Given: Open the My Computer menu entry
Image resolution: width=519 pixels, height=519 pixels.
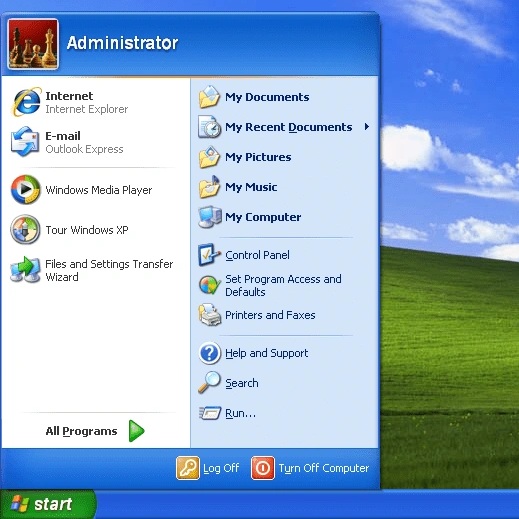Looking at the screenshot, I should coord(284,217).
